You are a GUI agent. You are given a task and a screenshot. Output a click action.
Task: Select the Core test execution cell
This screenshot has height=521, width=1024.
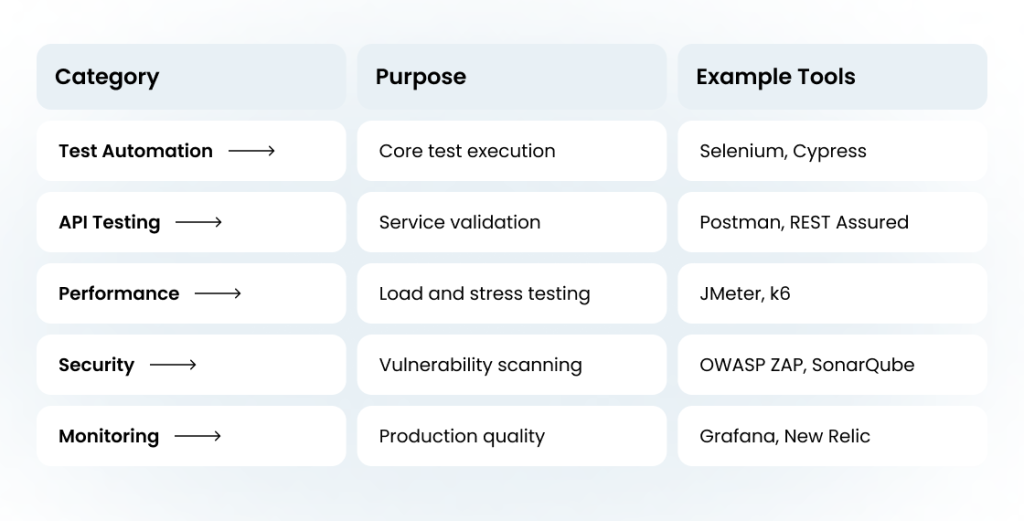[x=511, y=151]
